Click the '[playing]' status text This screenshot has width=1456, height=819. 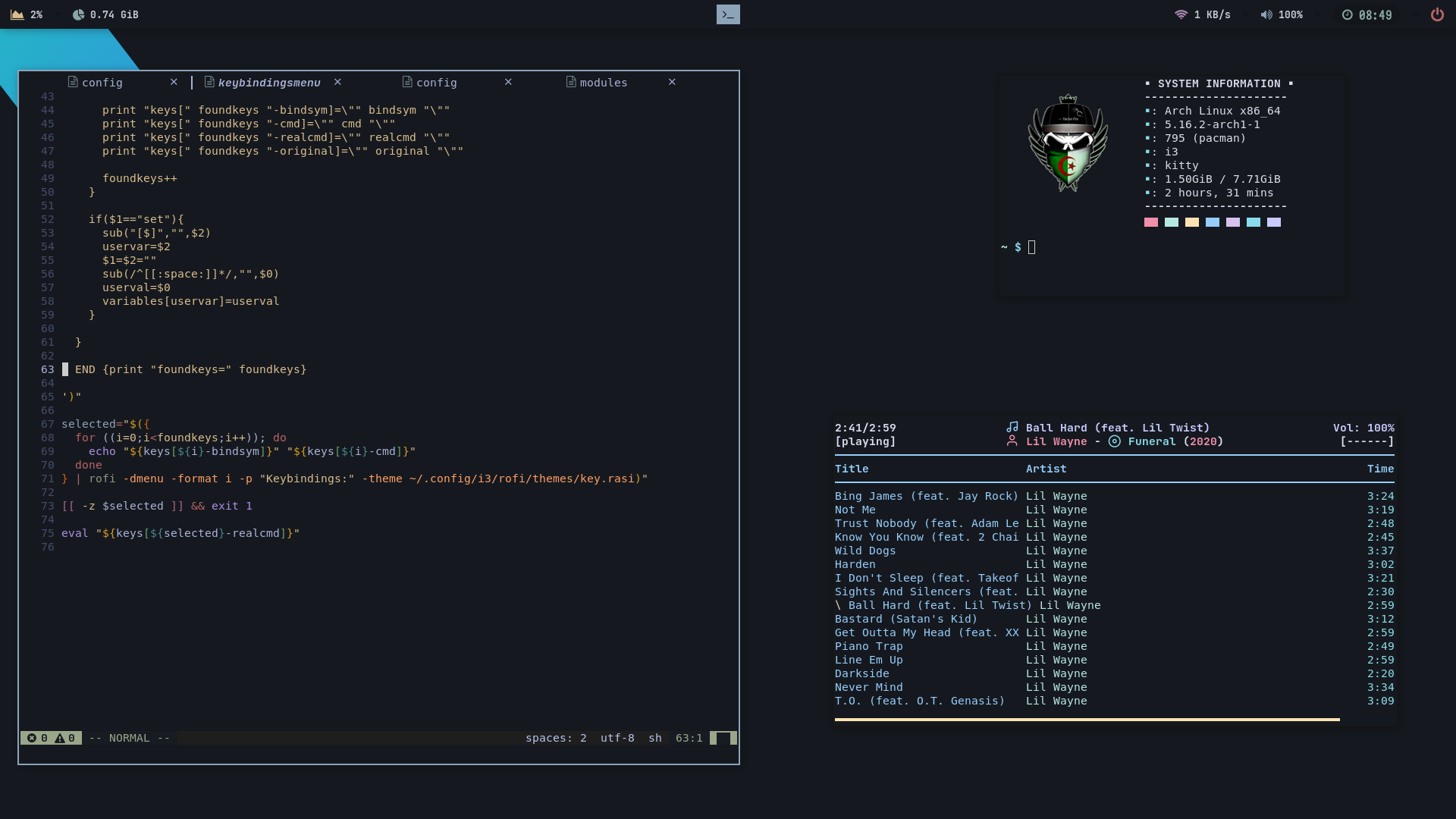(x=865, y=441)
